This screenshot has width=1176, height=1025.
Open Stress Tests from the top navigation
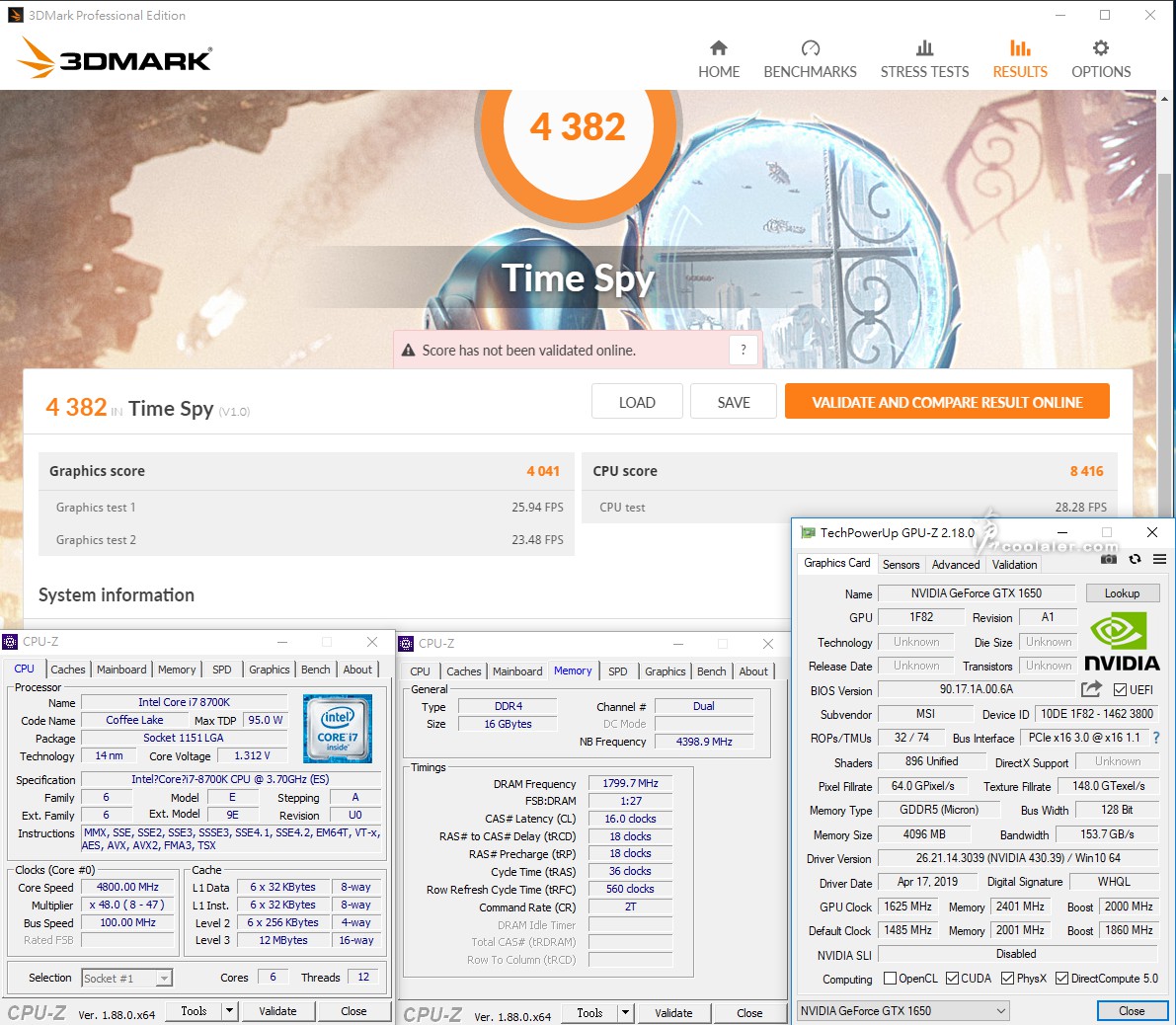click(x=924, y=59)
